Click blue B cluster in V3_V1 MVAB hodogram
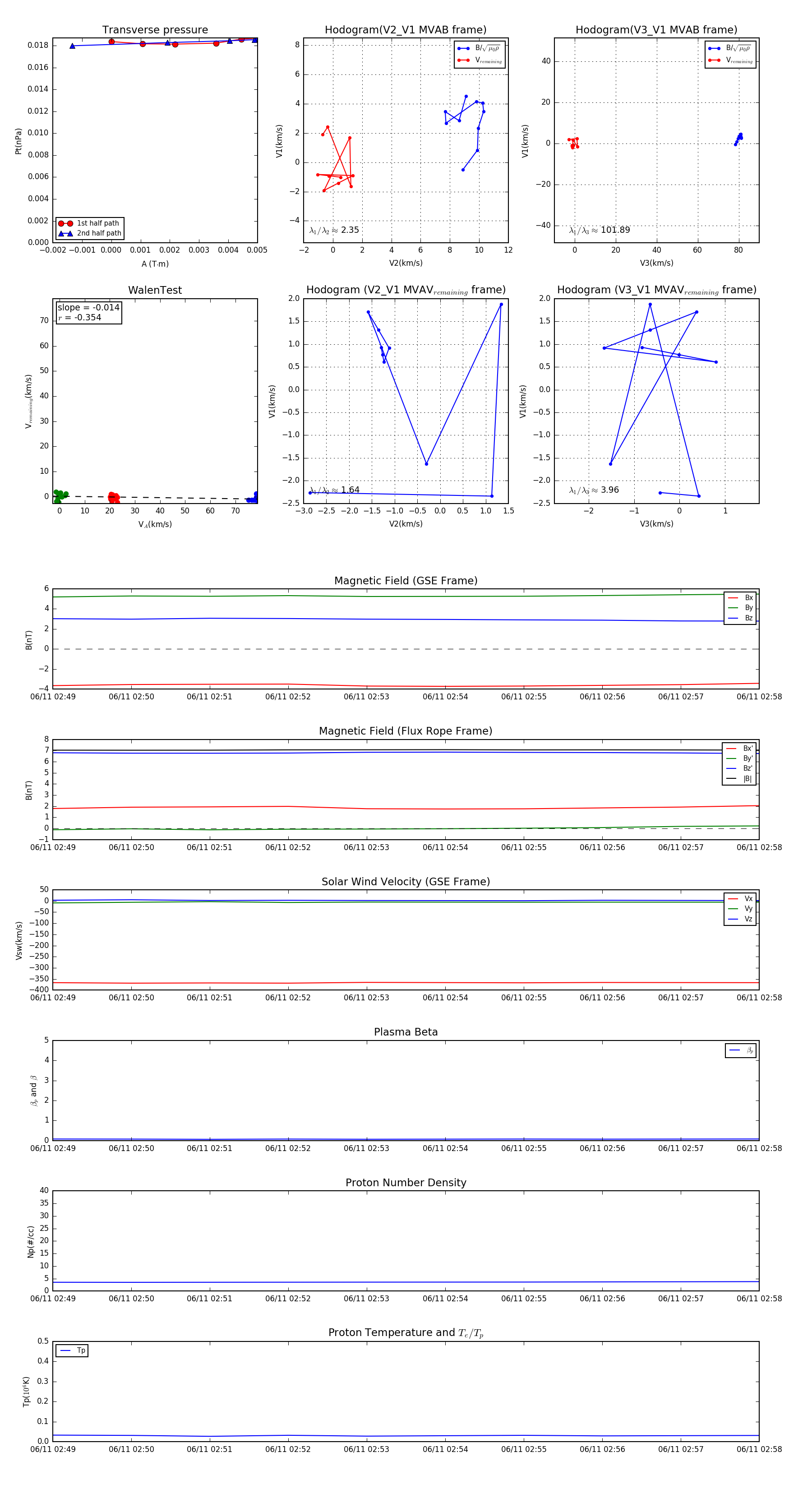This screenshot has height=1489, width=812. 738,139
